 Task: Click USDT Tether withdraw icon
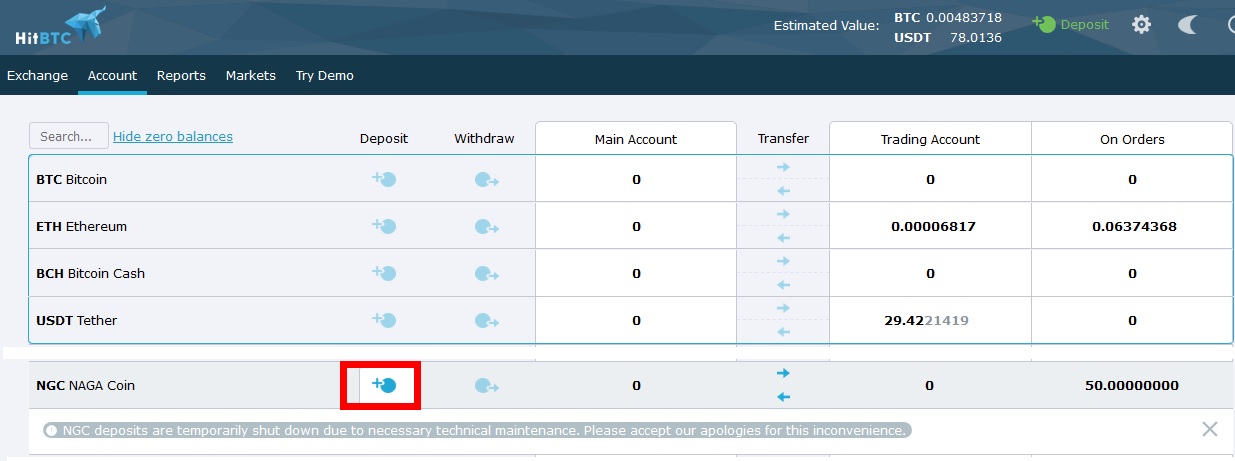click(x=486, y=321)
